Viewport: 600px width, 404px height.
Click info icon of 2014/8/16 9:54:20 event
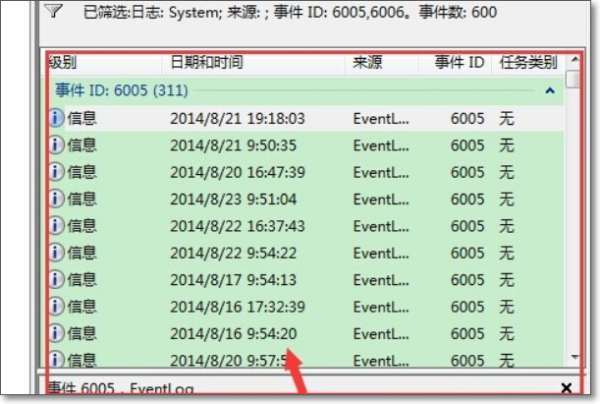pos(57,334)
